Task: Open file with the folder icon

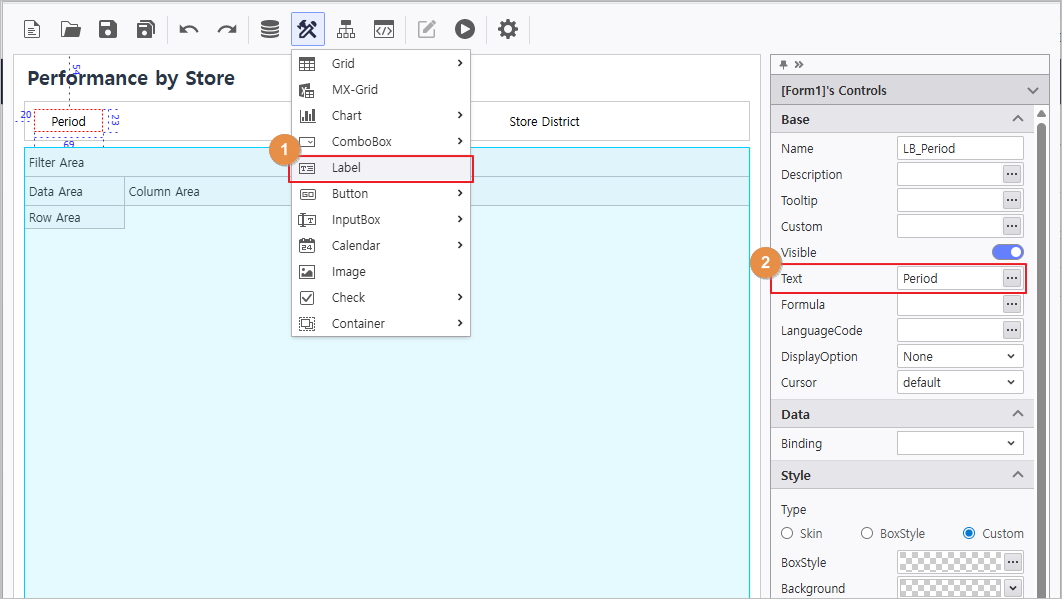Action: (x=70, y=29)
